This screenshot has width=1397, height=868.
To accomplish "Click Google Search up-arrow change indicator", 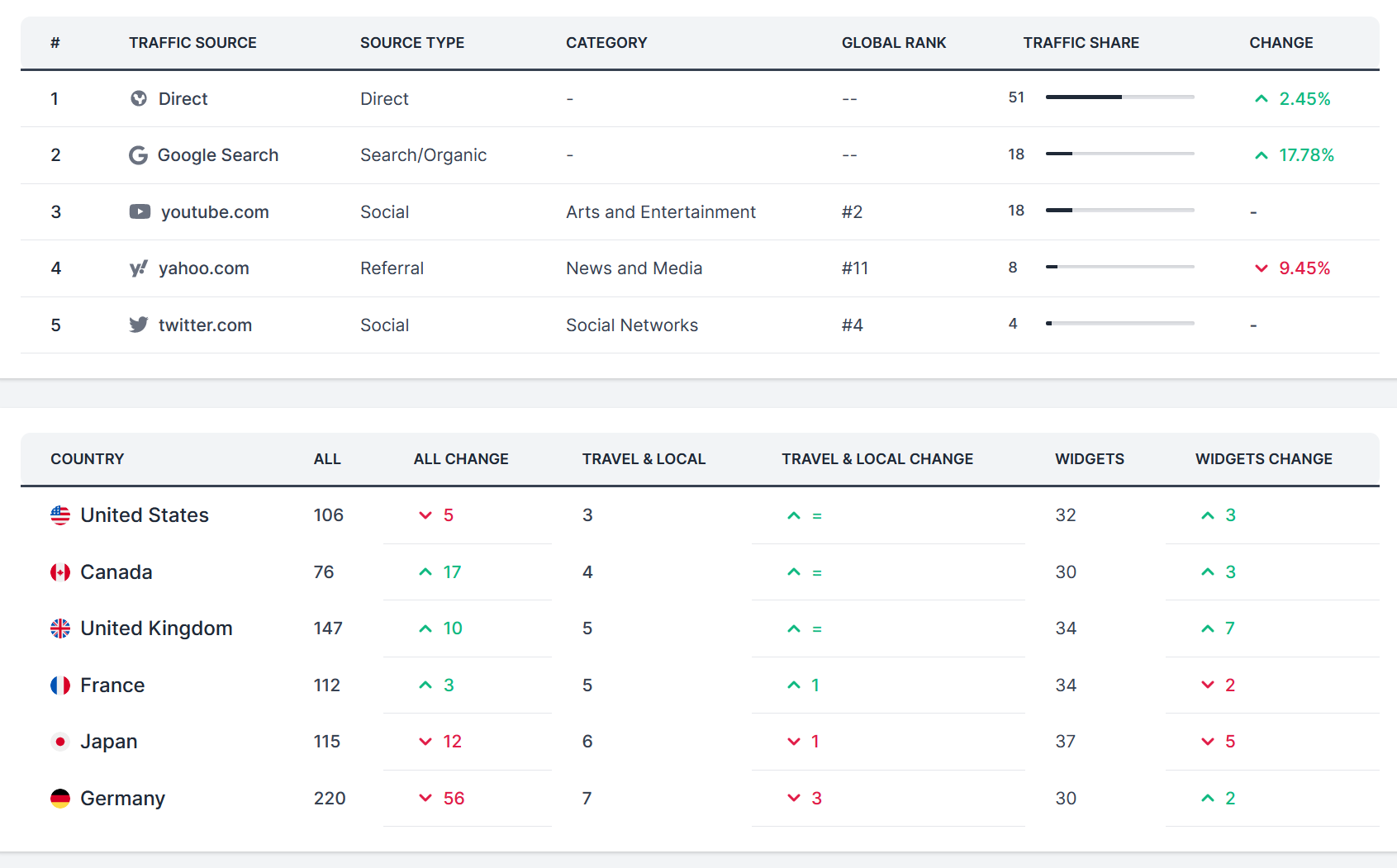I will [1261, 155].
